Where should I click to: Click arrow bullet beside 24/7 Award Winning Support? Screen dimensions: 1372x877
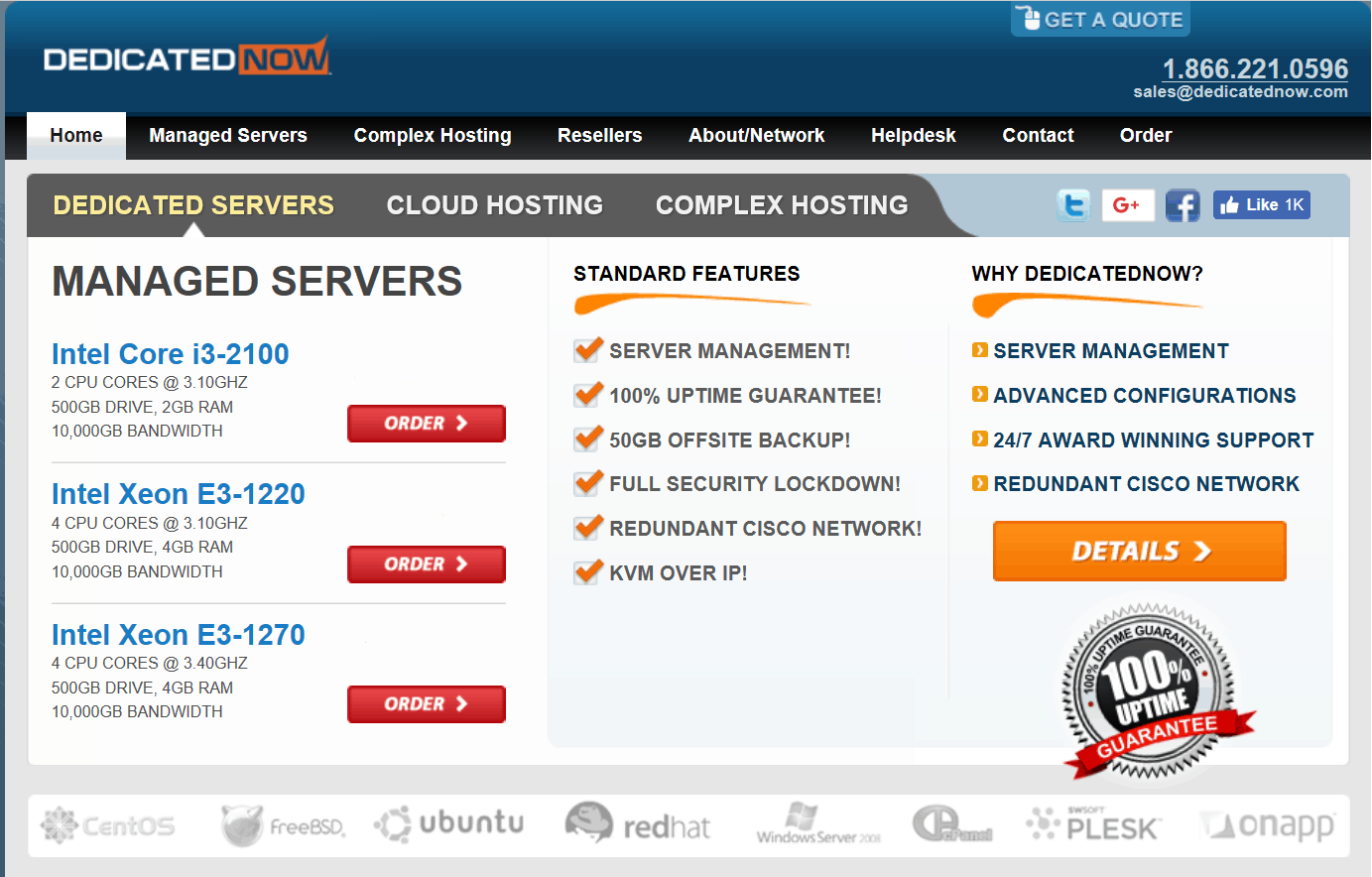(x=980, y=438)
